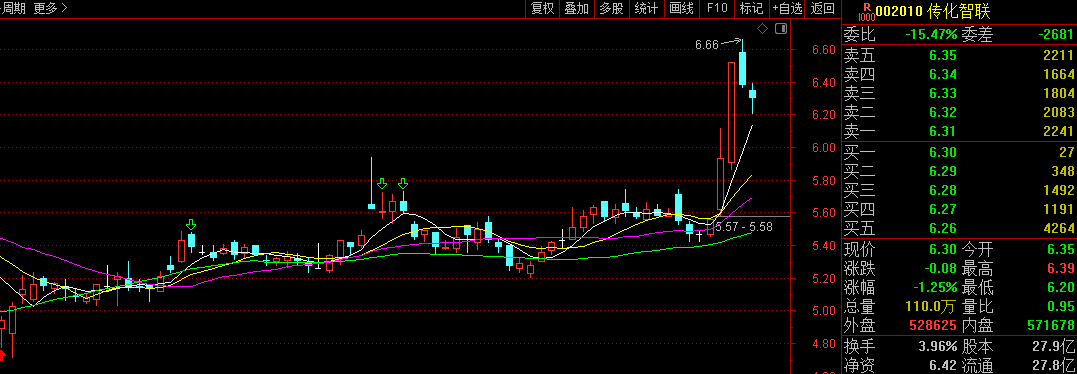Select the 多股 multi-stock view
Image resolution: width=1077 pixels, height=374 pixels.
(x=611, y=8)
